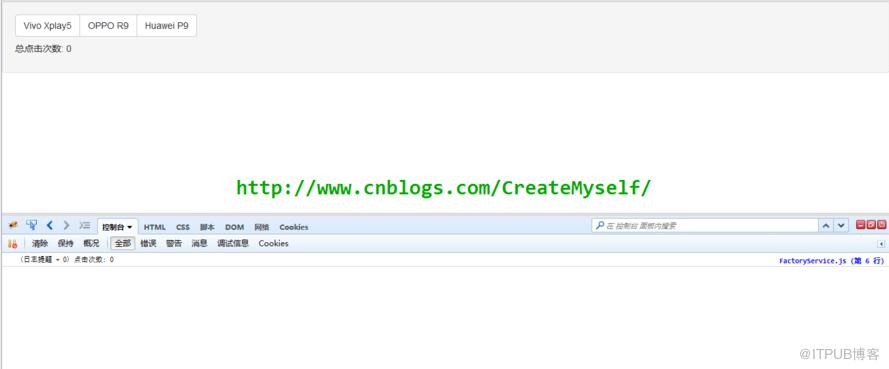Switch to the HTML tab
Screen dimensions: 889x369
[155, 227]
